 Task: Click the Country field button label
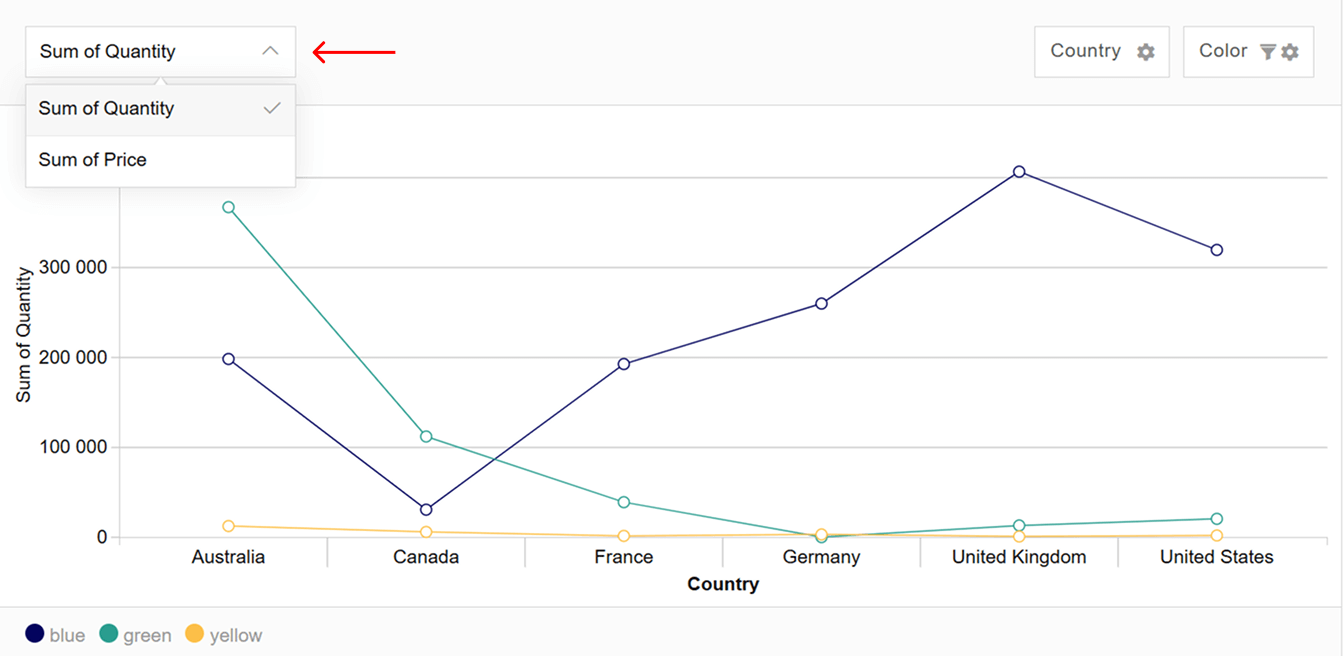click(1085, 51)
